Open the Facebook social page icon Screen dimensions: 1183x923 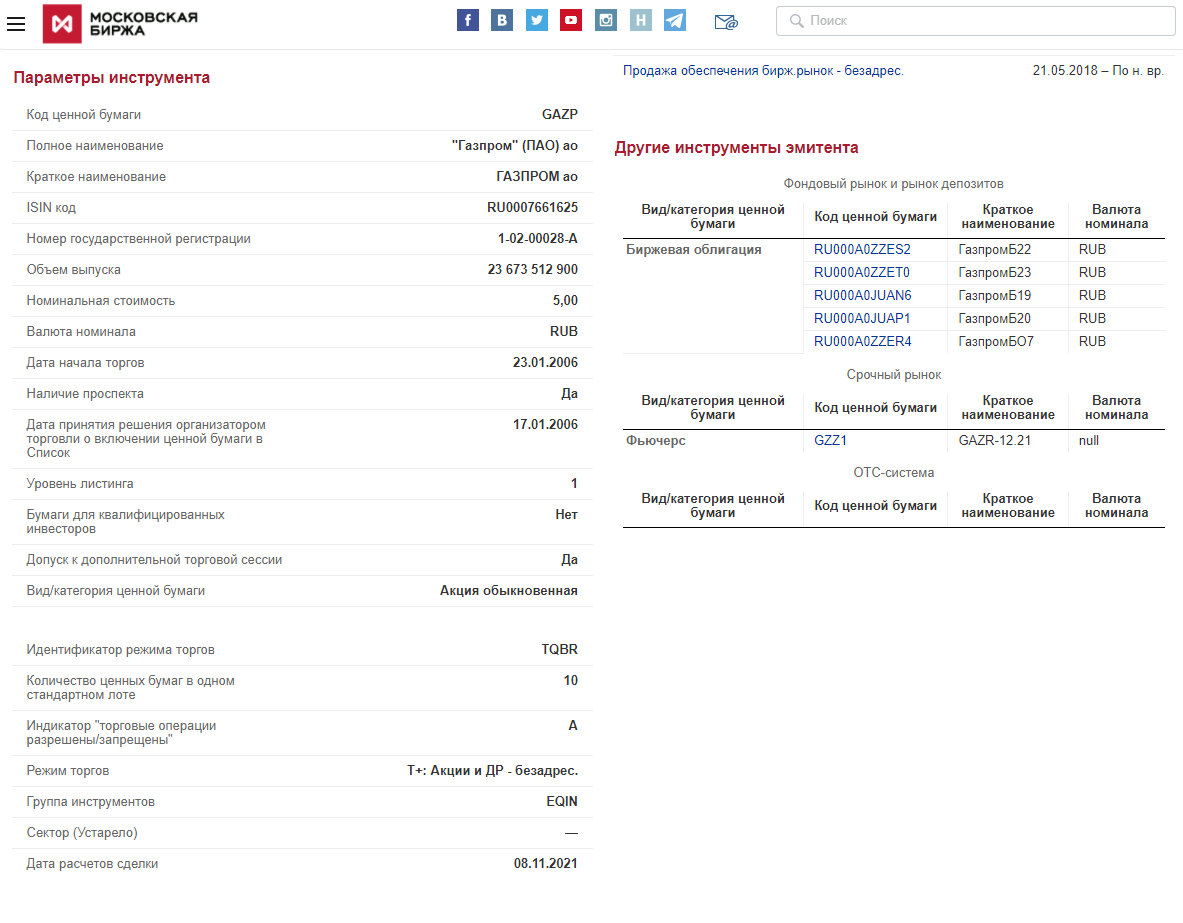coord(468,20)
